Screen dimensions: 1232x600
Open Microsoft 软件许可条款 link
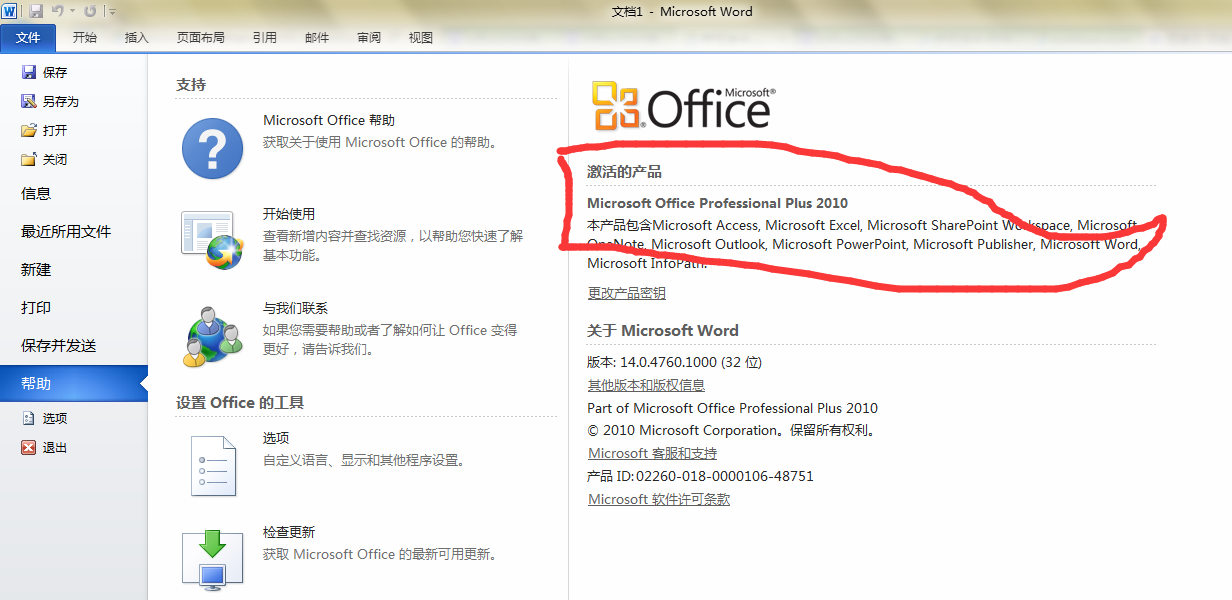659,499
